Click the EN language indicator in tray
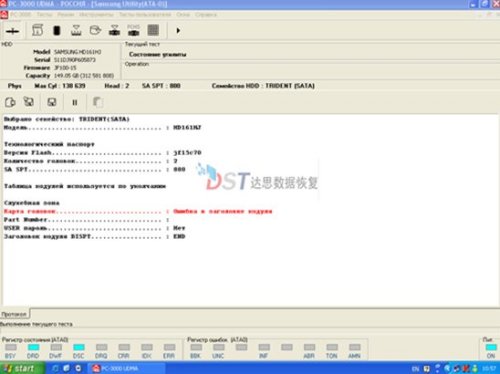This screenshot has width=500, height=374. pos(415,369)
